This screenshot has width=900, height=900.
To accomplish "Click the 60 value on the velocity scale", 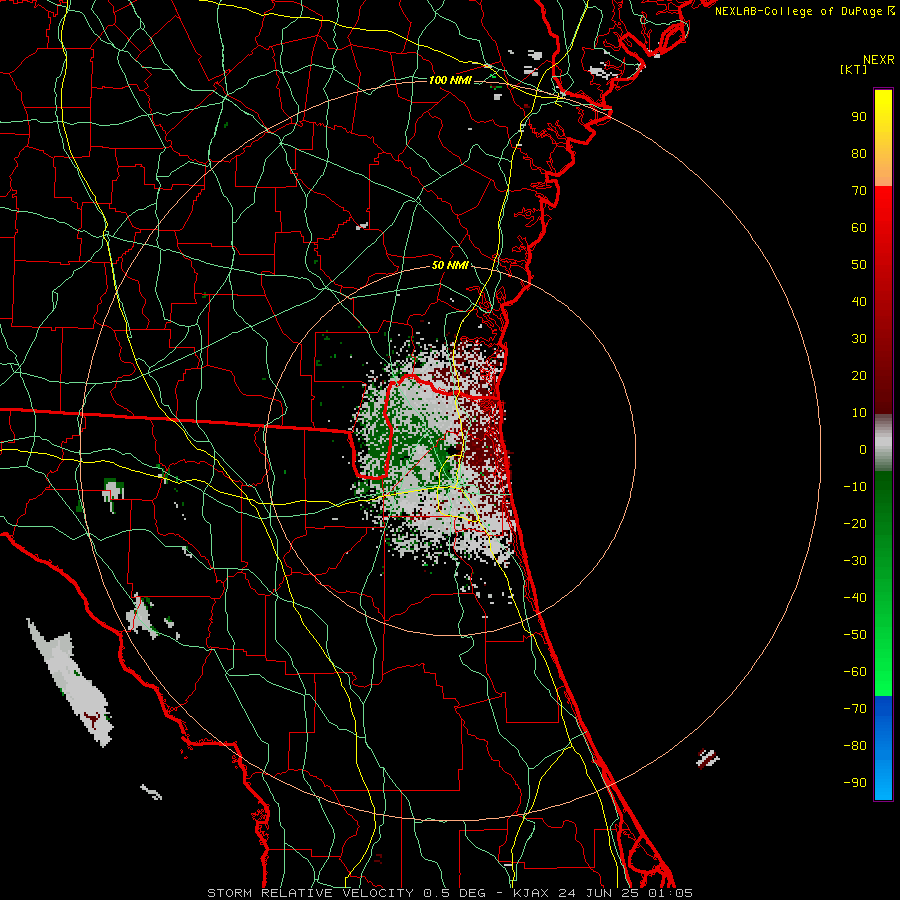I will click(x=859, y=228).
